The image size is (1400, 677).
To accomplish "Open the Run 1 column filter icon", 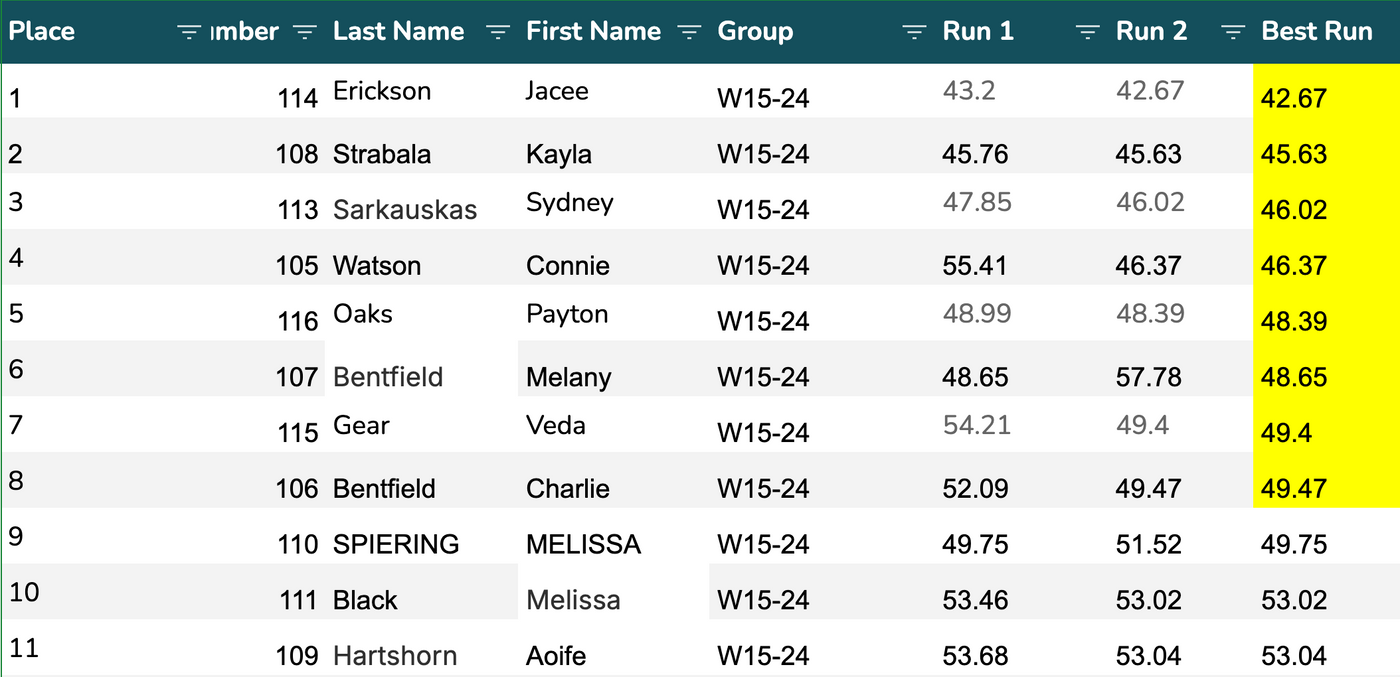I will pos(1087,32).
